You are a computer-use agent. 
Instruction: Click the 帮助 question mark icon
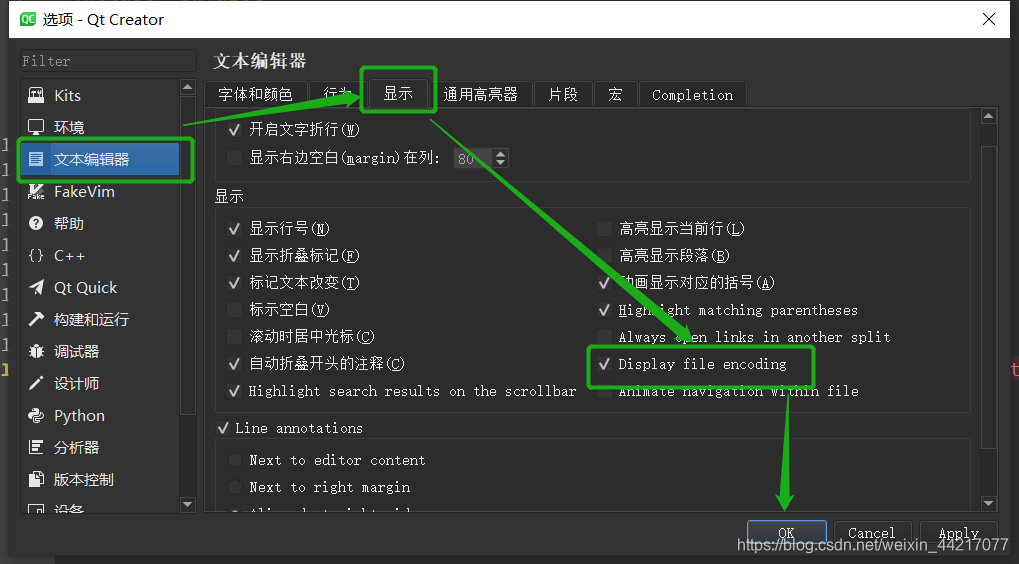pyautogui.click(x=36, y=224)
